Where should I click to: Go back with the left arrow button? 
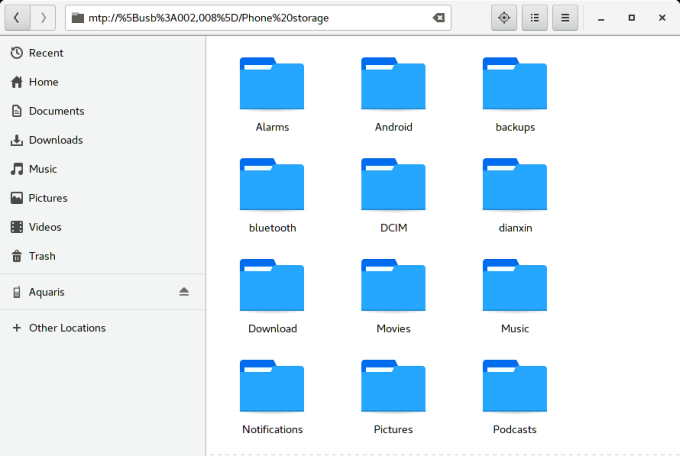point(17,18)
